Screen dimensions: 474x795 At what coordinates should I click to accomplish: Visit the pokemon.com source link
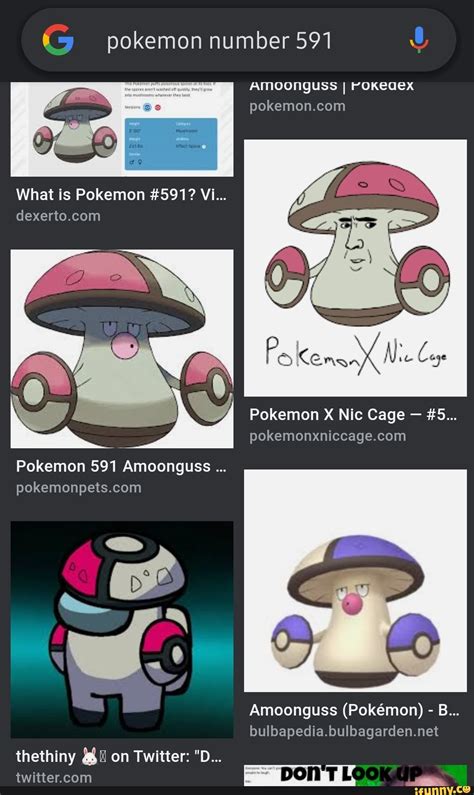297,106
